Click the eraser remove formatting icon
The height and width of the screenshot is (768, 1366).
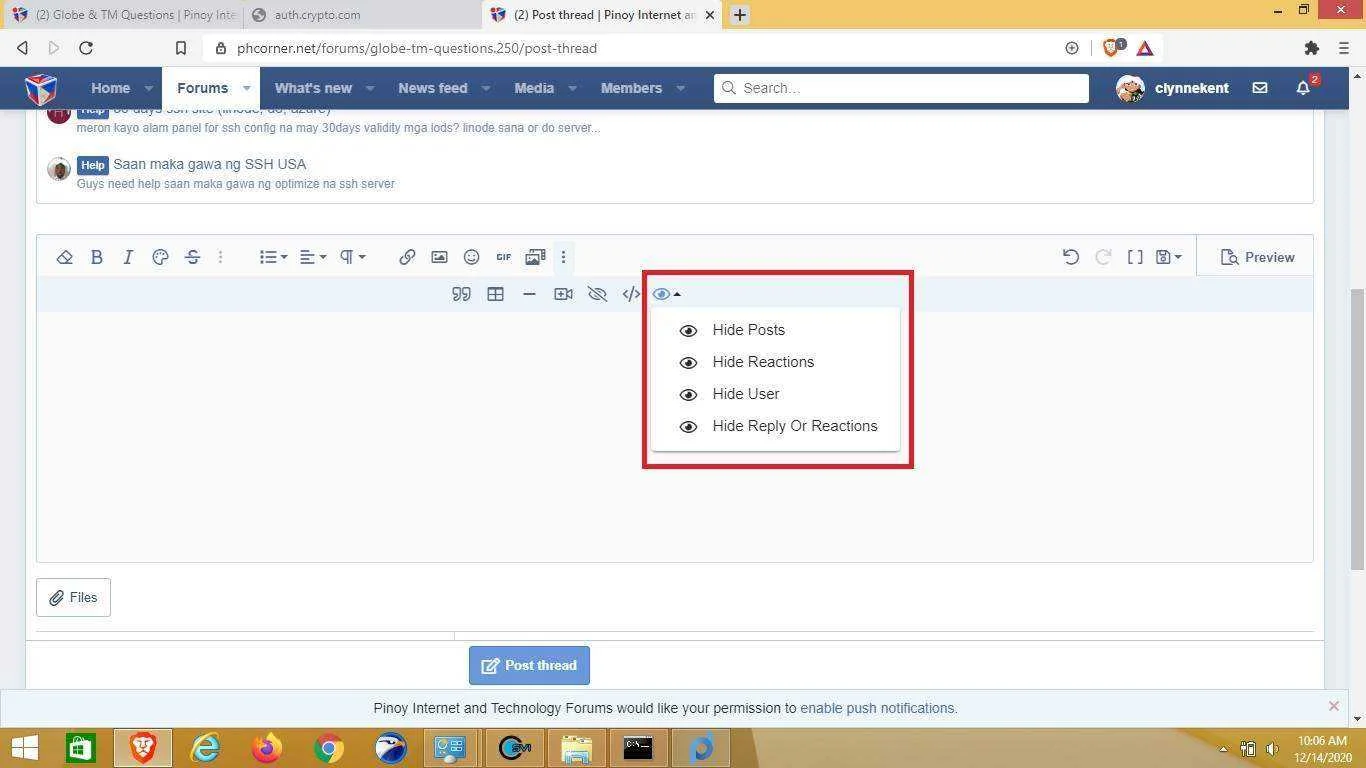tap(65, 257)
